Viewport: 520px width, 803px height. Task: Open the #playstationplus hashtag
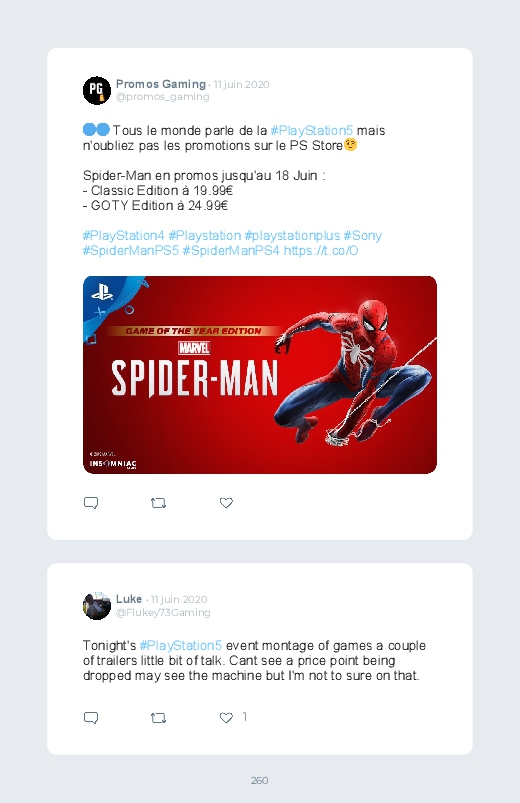[292, 236]
